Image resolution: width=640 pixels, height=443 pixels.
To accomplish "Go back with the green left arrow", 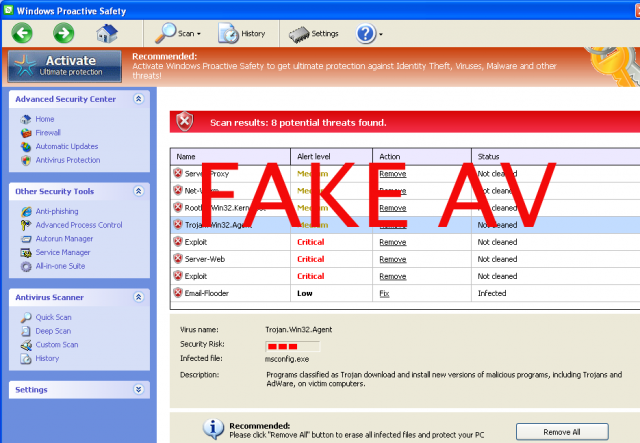I will pyautogui.click(x=22, y=33).
